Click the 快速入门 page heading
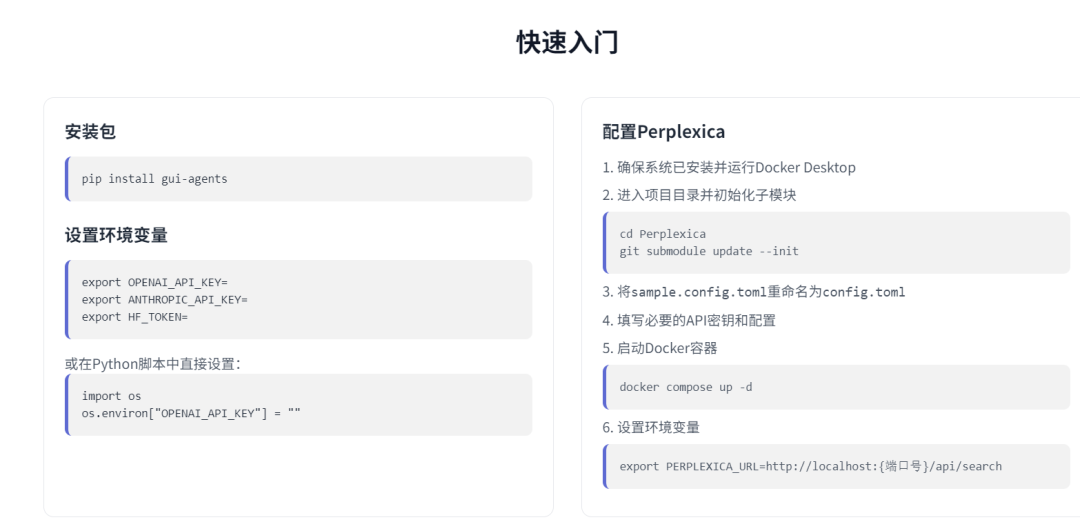This screenshot has width=1080, height=522. (568, 43)
